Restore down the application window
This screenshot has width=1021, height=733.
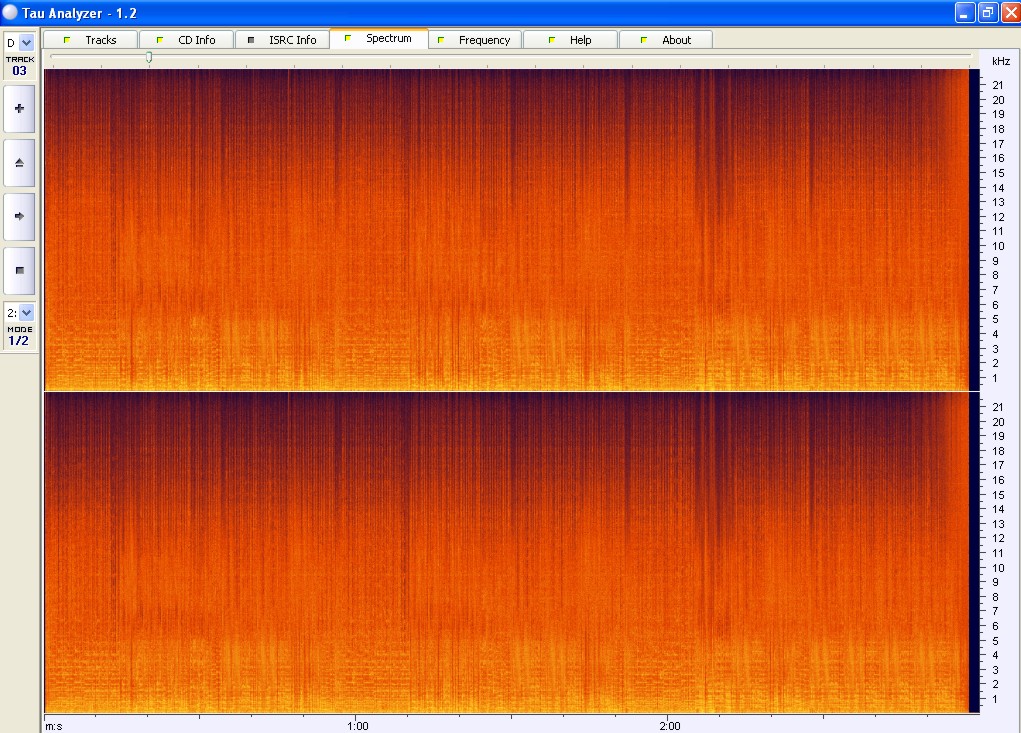[x=986, y=12]
